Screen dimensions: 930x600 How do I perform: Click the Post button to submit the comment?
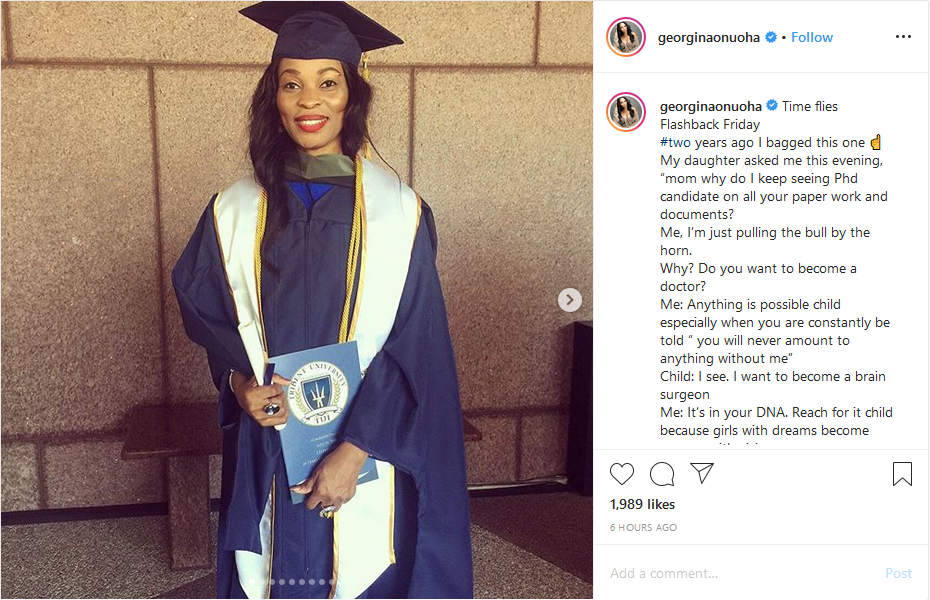pos(898,573)
